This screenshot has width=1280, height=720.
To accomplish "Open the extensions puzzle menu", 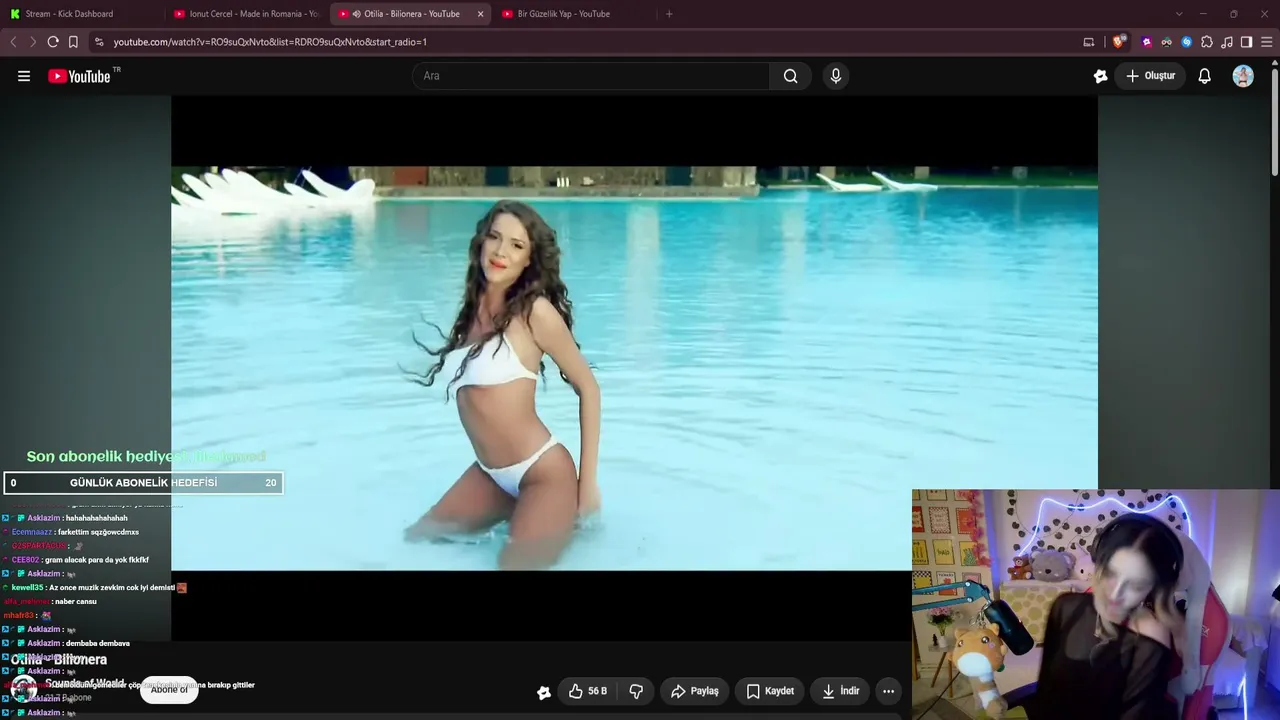I will [1207, 42].
